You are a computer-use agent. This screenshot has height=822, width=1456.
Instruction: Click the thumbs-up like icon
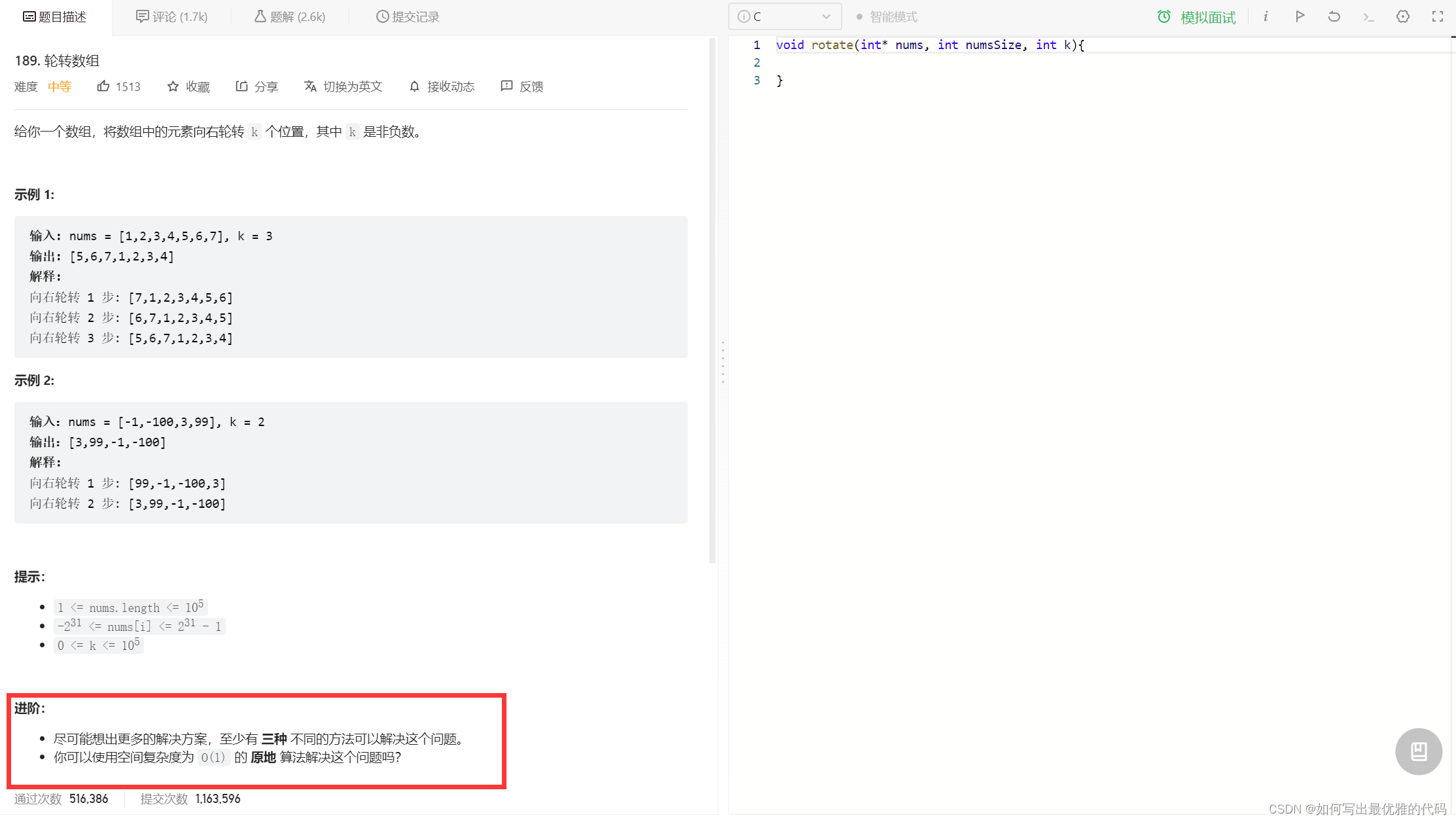[x=103, y=86]
